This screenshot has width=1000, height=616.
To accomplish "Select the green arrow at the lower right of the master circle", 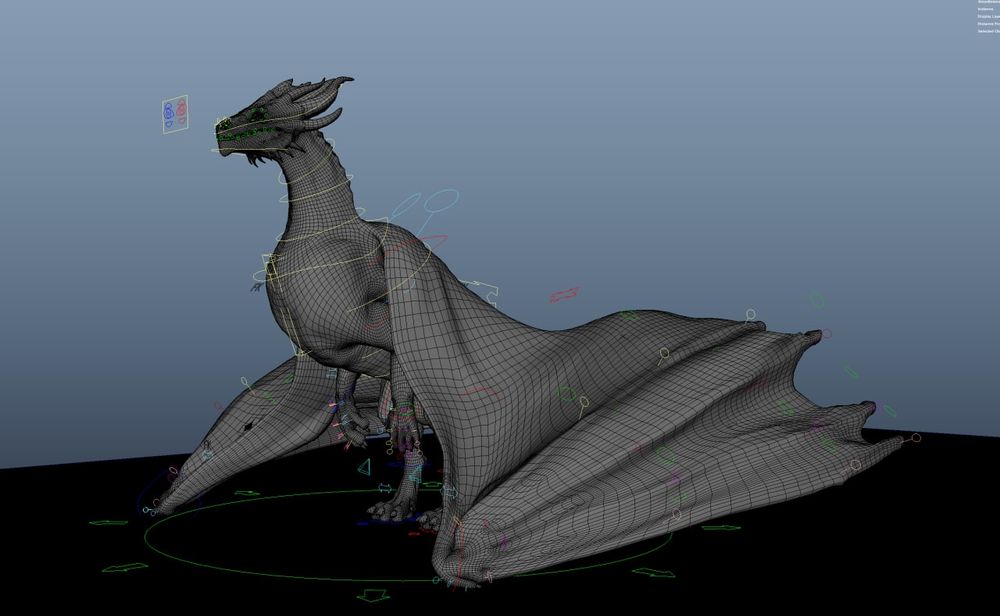I will (x=654, y=572).
